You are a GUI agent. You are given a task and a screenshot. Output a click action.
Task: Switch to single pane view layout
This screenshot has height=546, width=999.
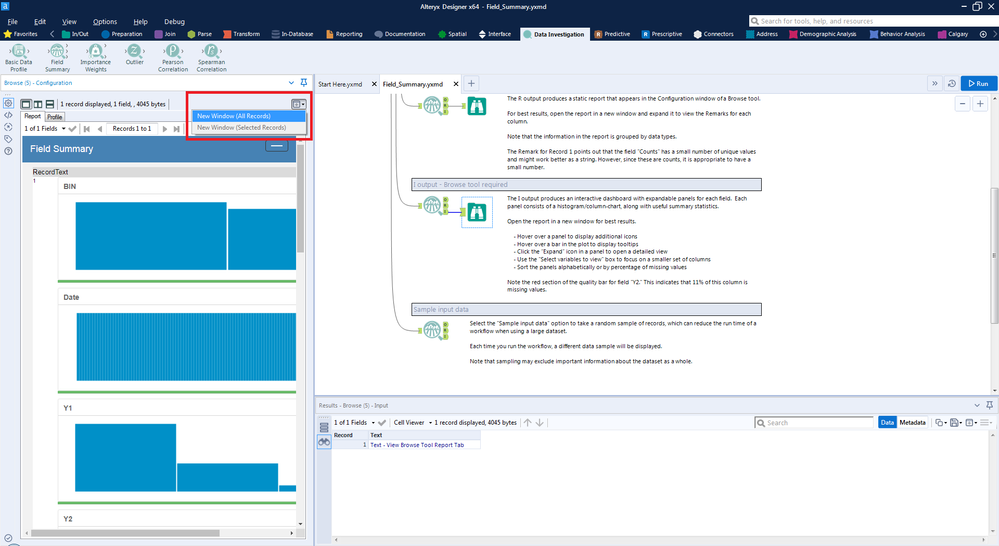pyautogui.click(x=26, y=104)
